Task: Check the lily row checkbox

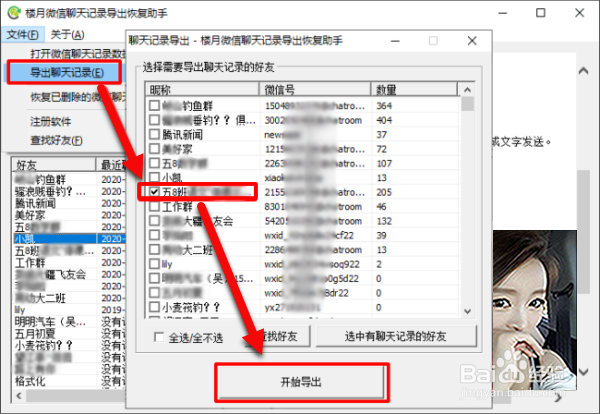Action: tap(154, 264)
